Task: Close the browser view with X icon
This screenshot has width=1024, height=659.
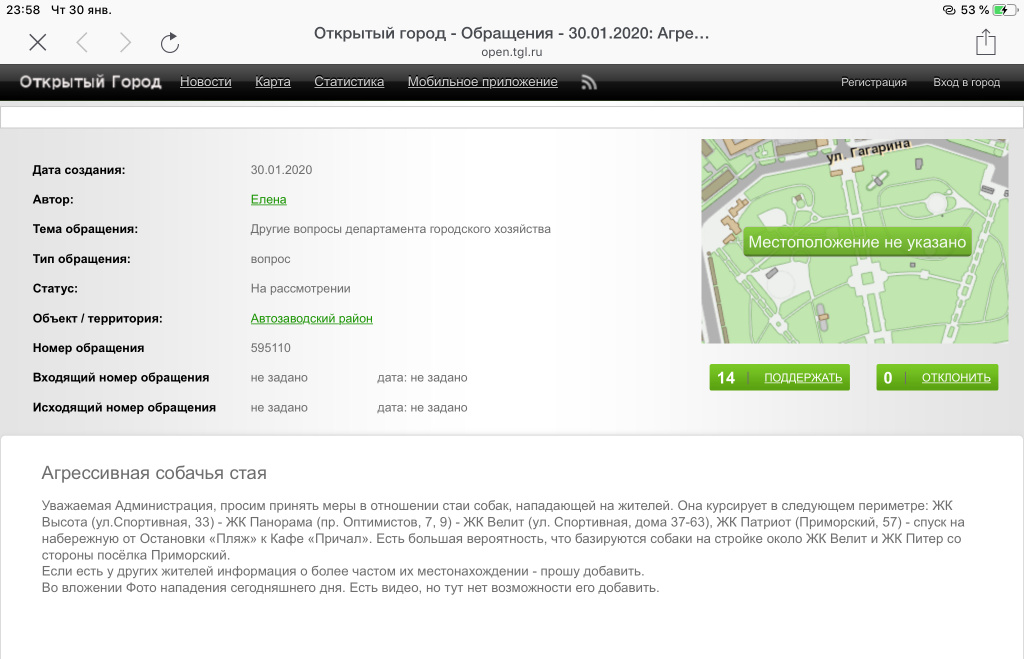Action: point(37,42)
